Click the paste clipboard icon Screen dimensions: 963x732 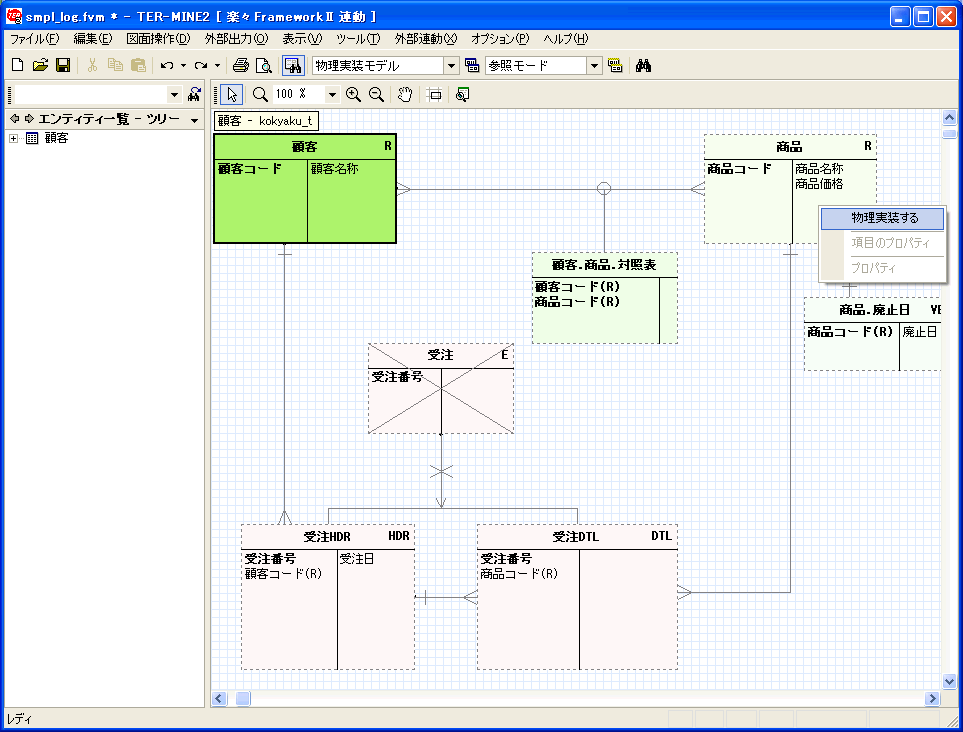[x=139, y=65]
